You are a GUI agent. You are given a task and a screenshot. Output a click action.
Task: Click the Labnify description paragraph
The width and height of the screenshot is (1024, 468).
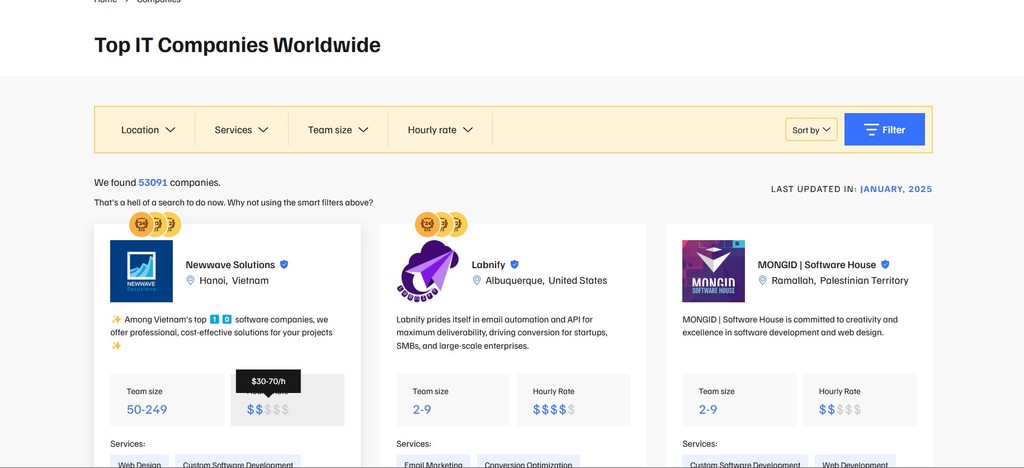502,333
